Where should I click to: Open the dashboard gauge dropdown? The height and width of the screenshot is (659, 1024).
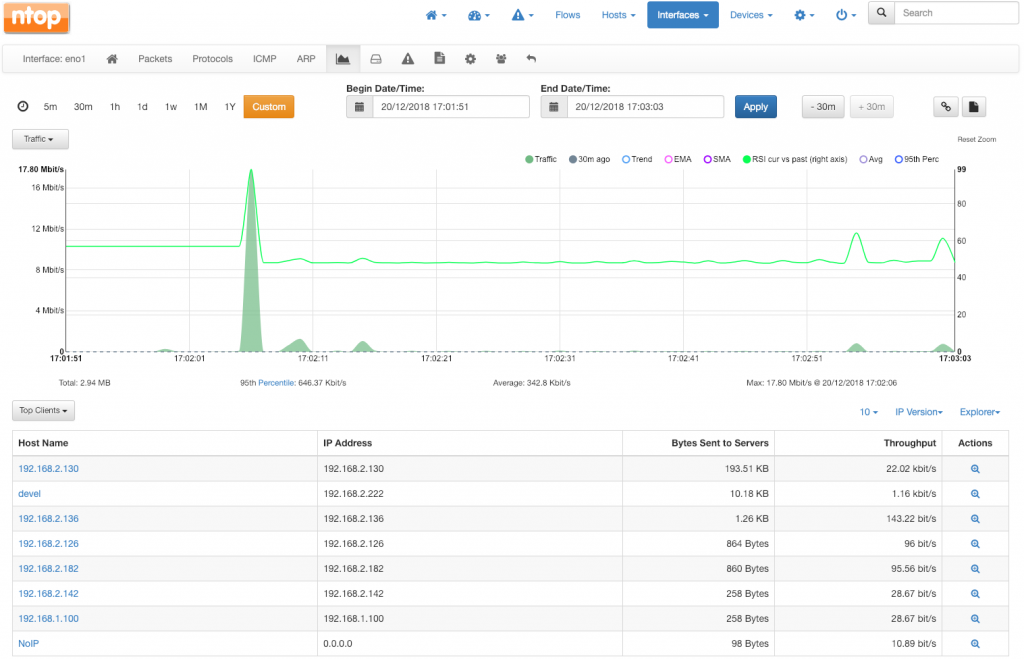pyautogui.click(x=479, y=15)
